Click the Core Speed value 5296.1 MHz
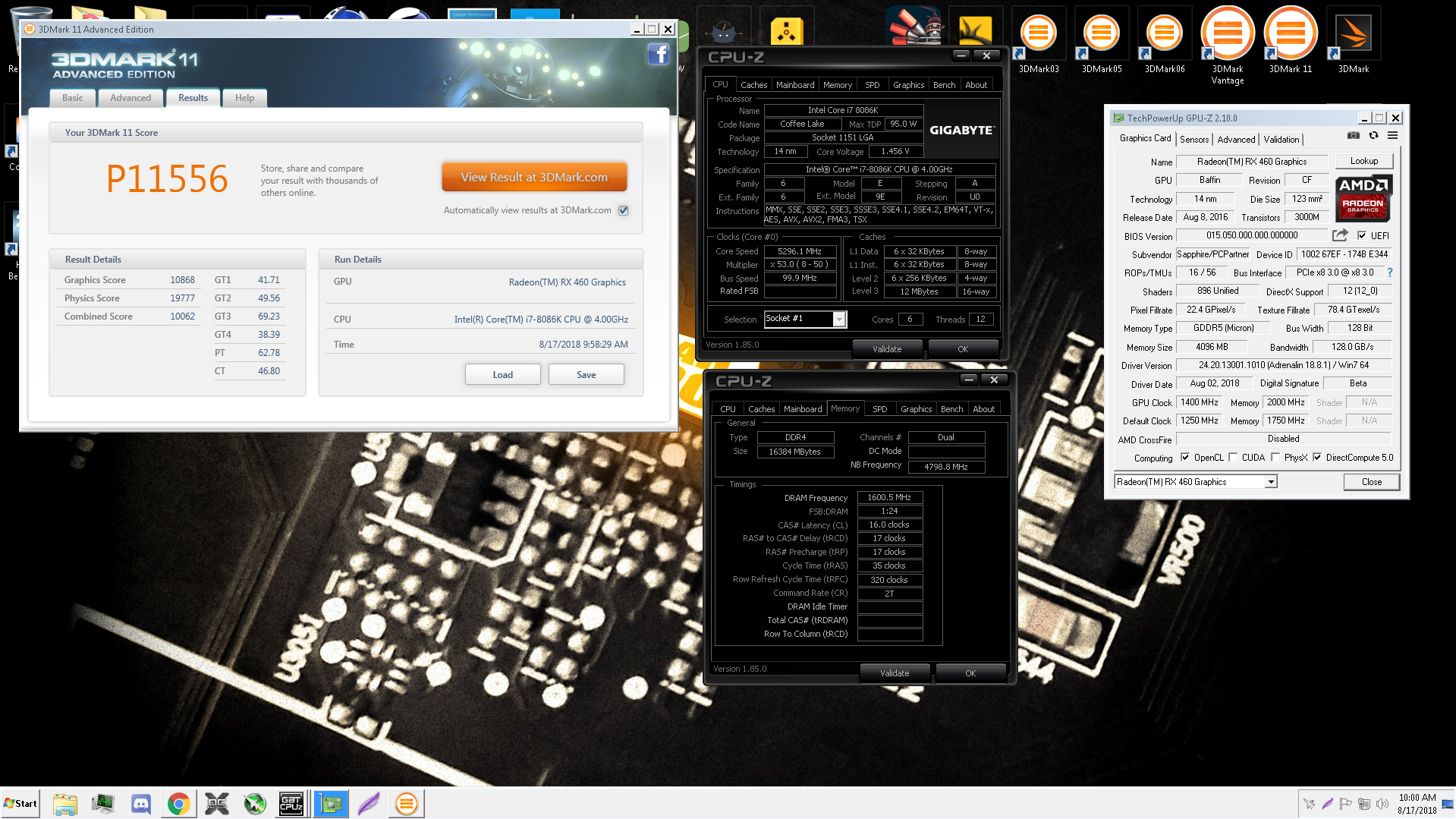 800,251
